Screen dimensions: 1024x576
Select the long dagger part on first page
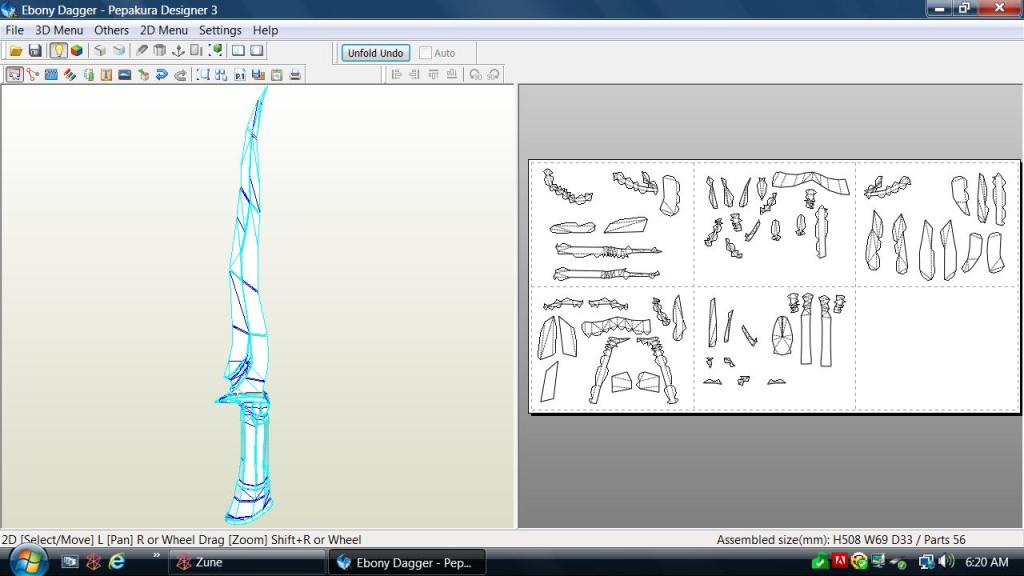[608, 250]
